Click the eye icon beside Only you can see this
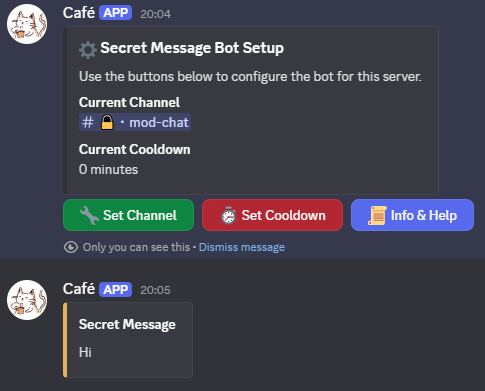 click(x=71, y=247)
